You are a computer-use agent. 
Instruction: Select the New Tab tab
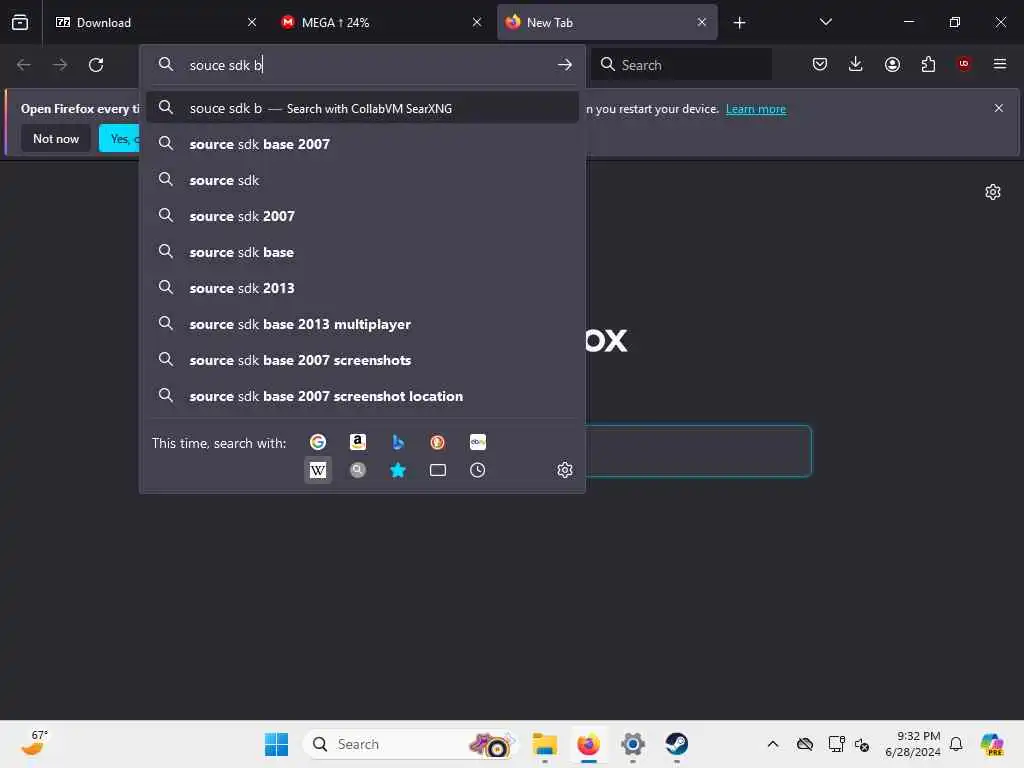pos(607,22)
